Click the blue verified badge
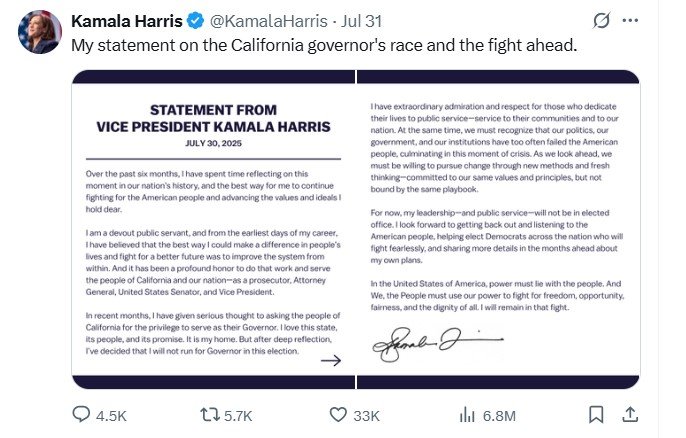The image size is (686, 438). tap(195, 20)
